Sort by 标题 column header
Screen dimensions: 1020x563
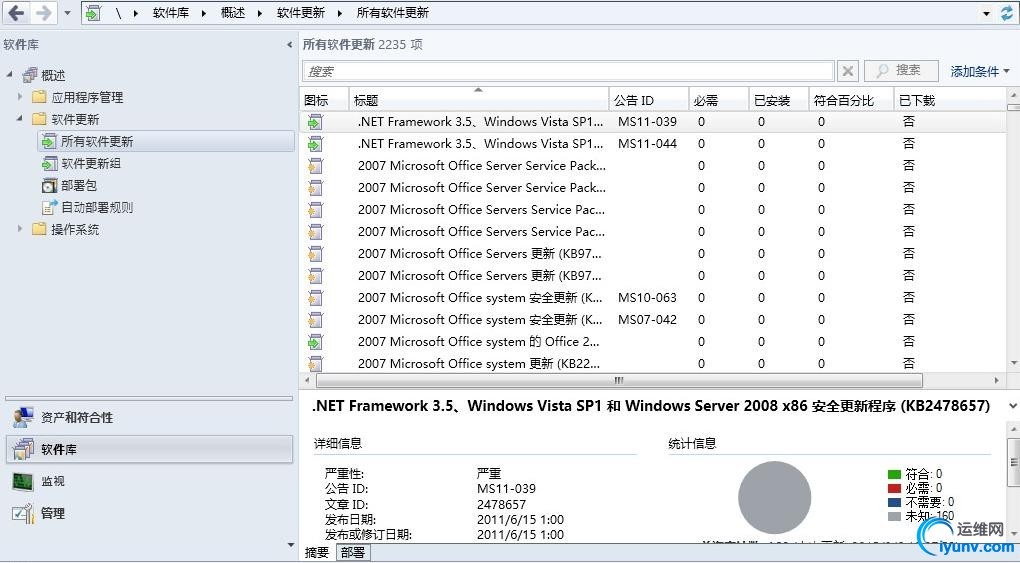point(479,100)
